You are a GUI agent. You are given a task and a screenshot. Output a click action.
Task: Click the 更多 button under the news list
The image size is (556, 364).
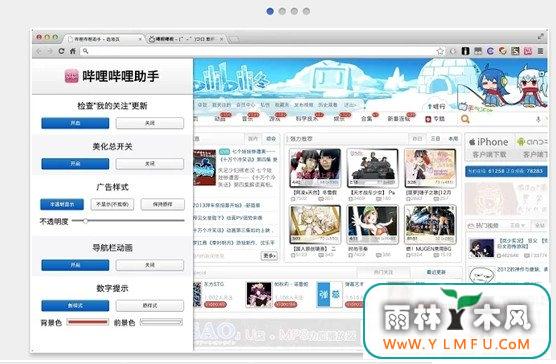(269, 256)
